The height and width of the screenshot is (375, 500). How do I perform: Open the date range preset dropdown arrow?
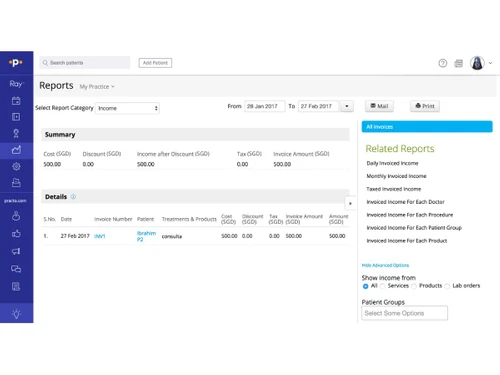coord(347,106)
